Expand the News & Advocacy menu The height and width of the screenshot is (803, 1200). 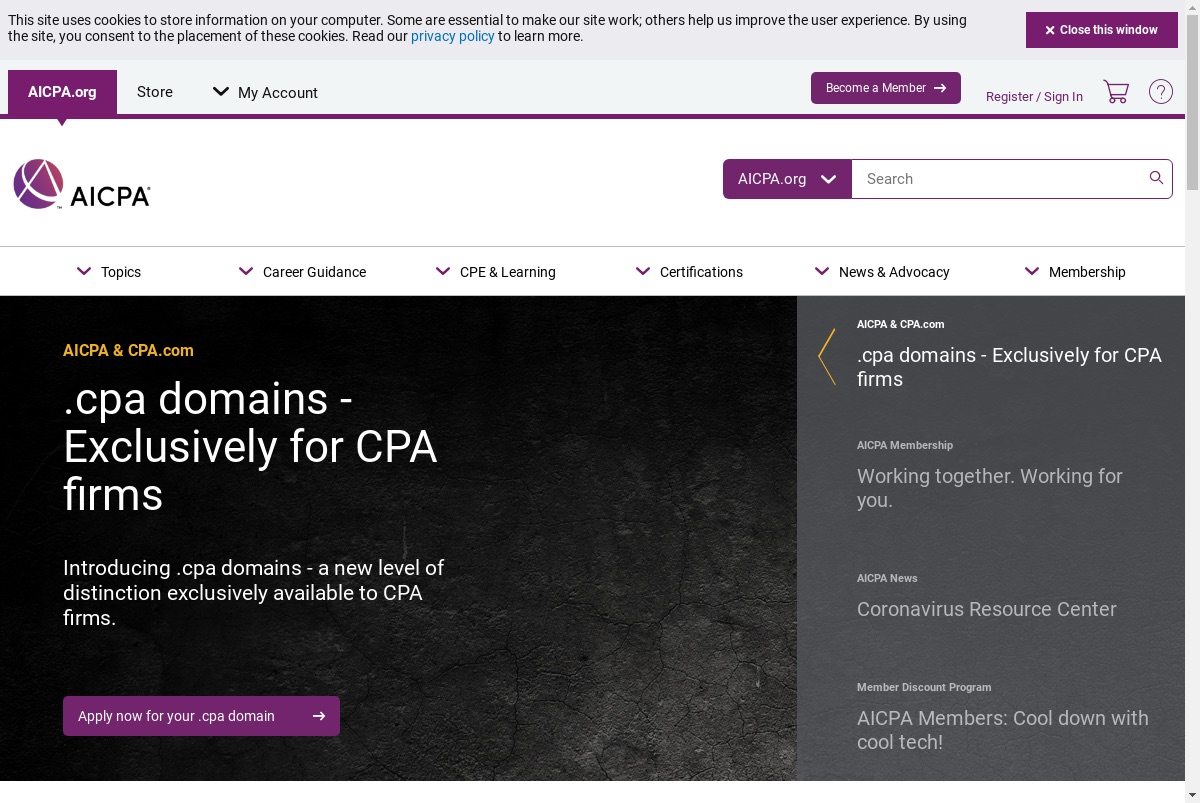pyautogui.click(x=882, y=272)
